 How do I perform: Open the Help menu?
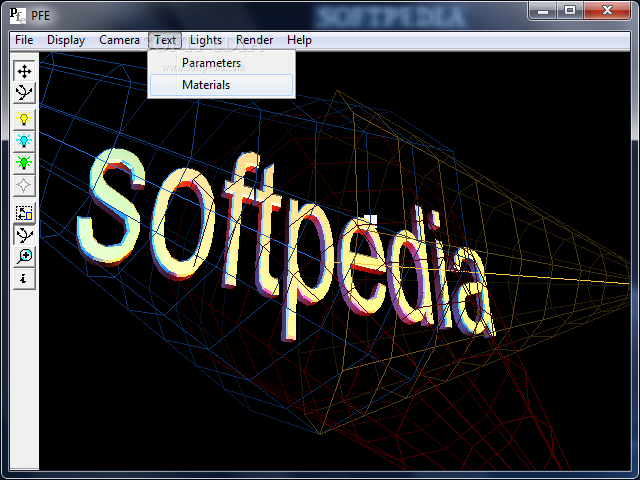[299, 40]
